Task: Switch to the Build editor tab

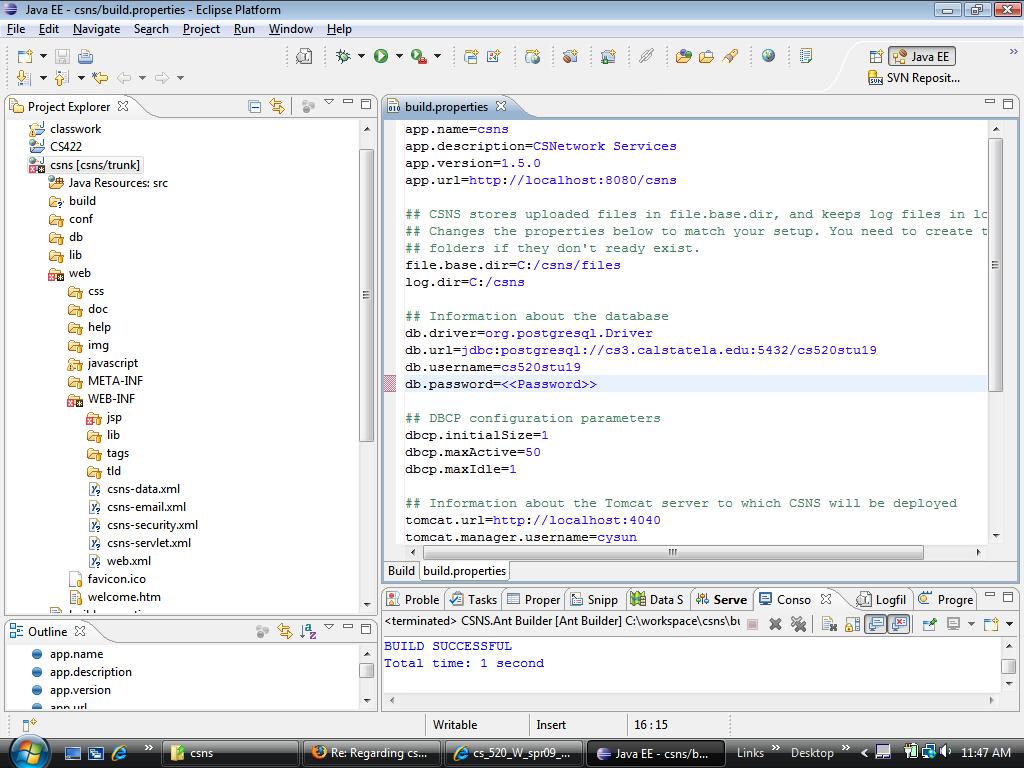Action: coord(401,571)
